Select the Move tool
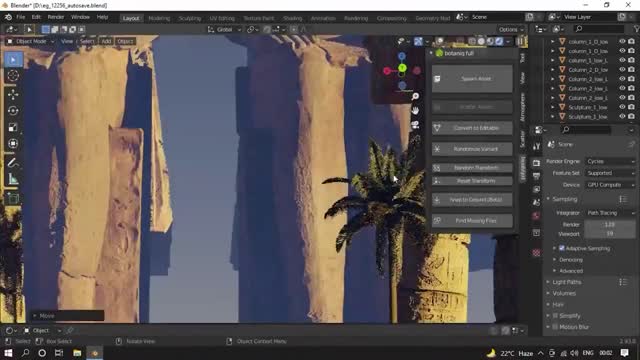This screenshot has width=640, height=360. pyautogui.click(x=13, y=94)
